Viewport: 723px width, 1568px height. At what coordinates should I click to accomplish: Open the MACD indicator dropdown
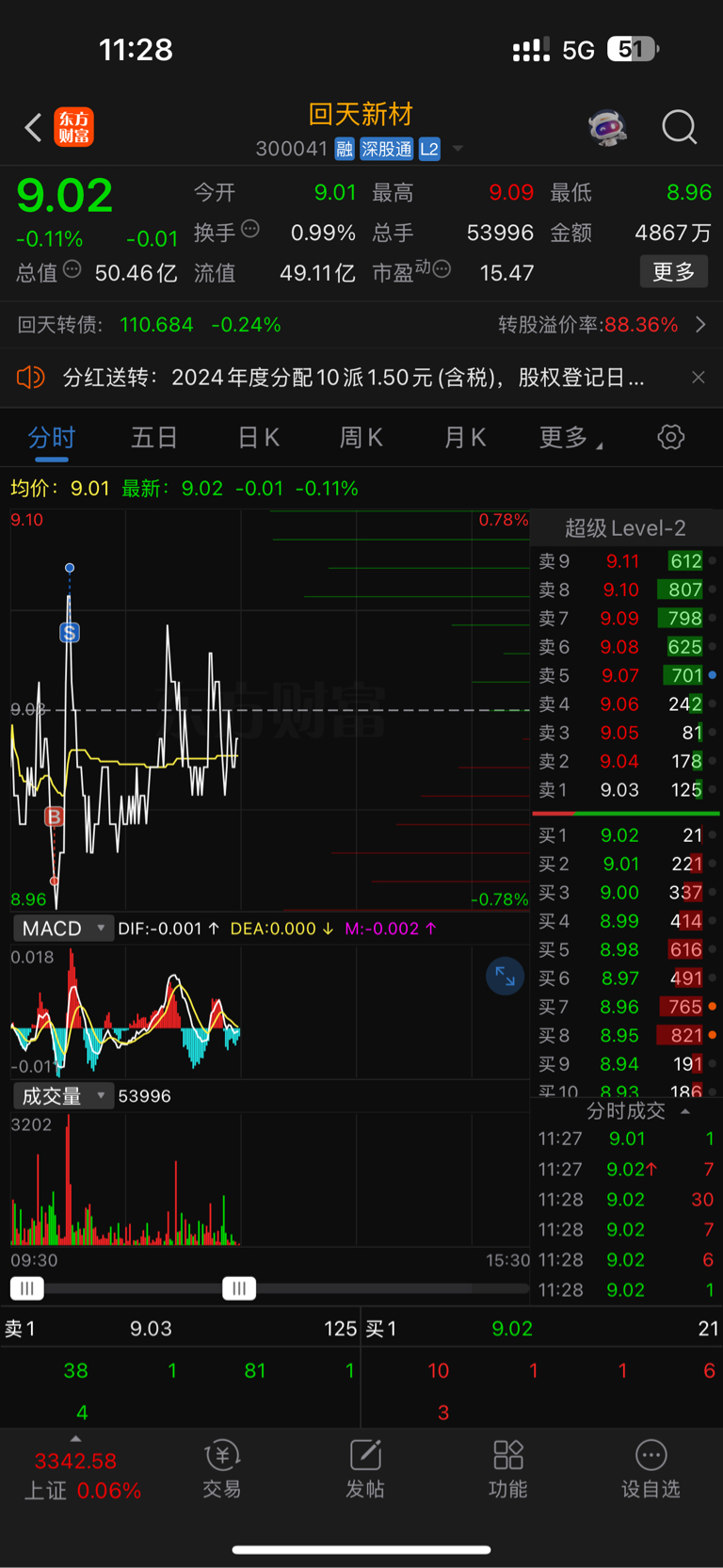(63, 929)
